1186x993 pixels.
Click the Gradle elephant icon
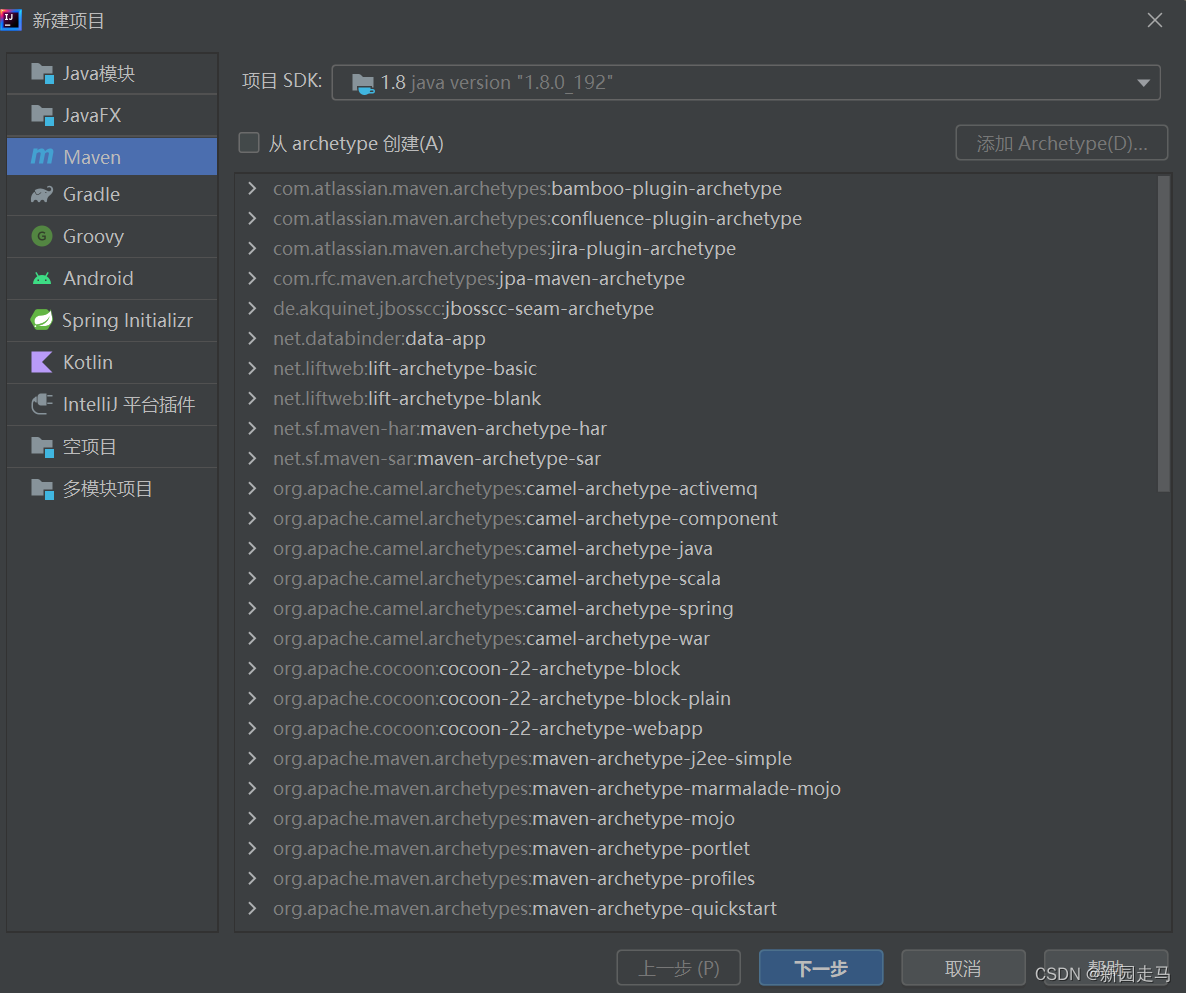point(42,194)
